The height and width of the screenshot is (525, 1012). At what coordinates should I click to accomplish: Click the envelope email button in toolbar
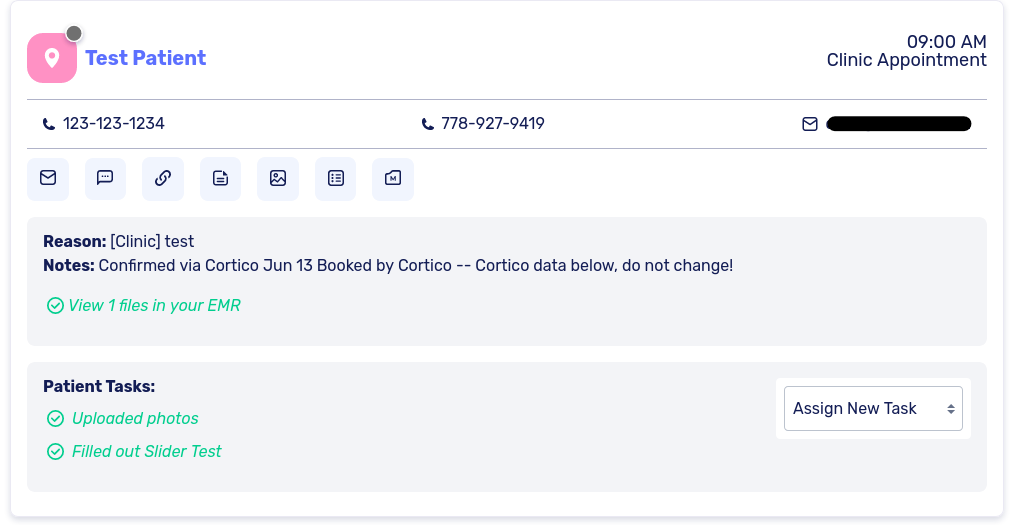click(x=48, y=179)
